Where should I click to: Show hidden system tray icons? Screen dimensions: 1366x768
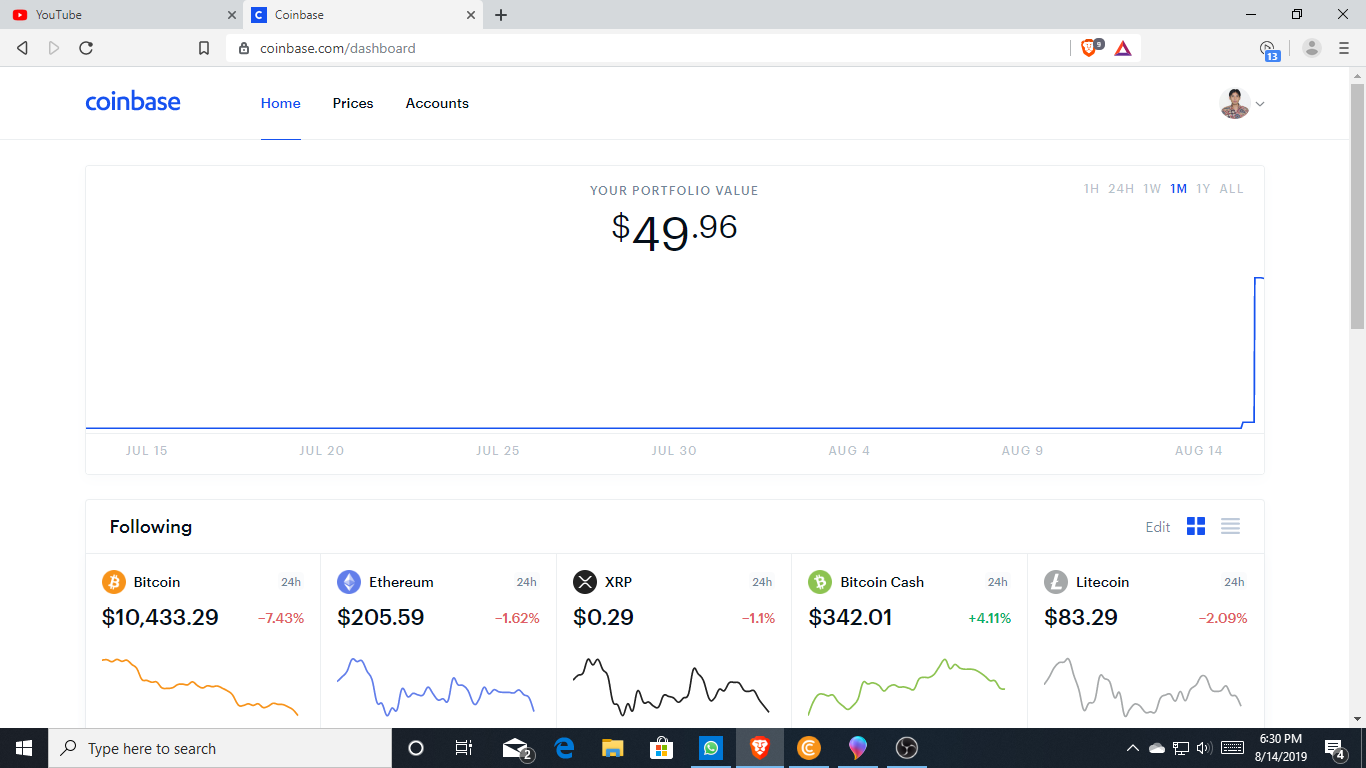[x=1133, y=748]
